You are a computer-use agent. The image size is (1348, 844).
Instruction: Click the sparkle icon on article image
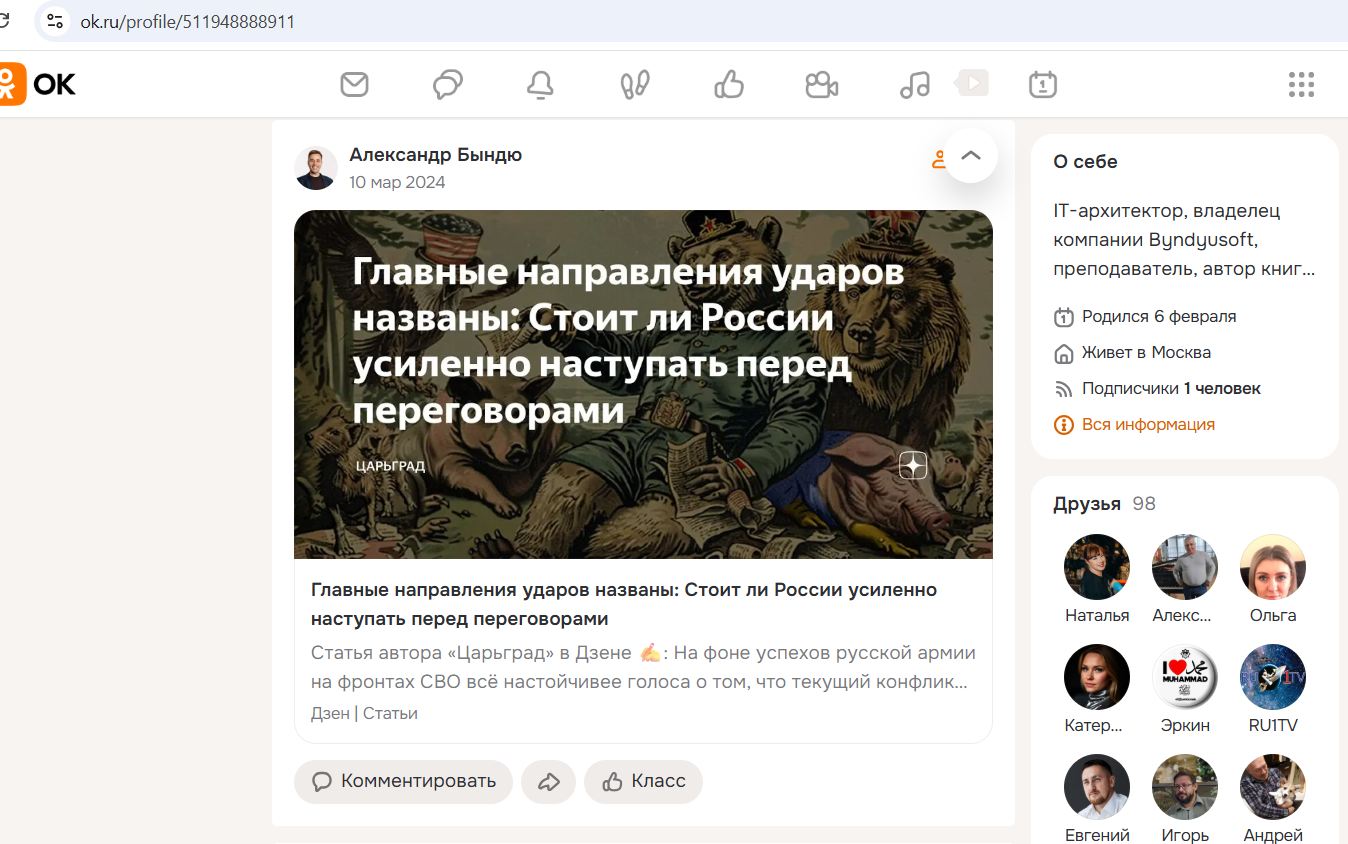coord(913,466)
